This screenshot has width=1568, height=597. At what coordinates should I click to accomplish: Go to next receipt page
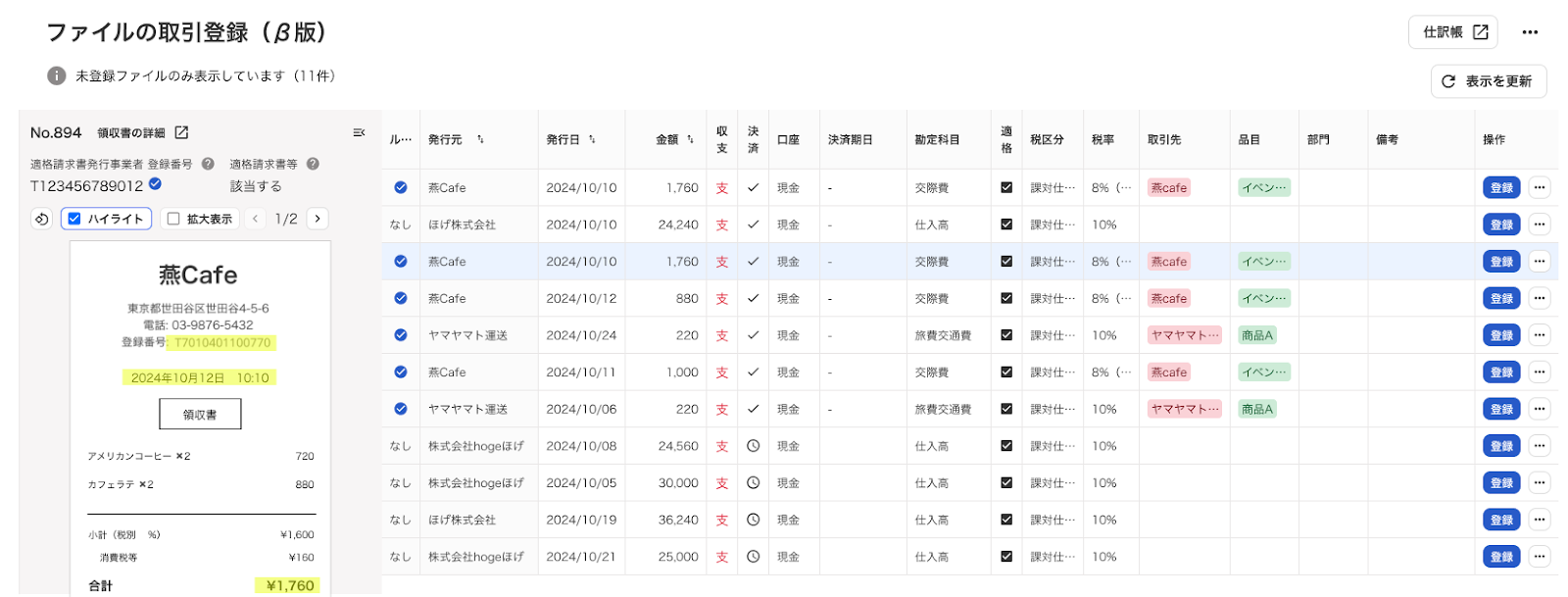(x=318, y=219)
